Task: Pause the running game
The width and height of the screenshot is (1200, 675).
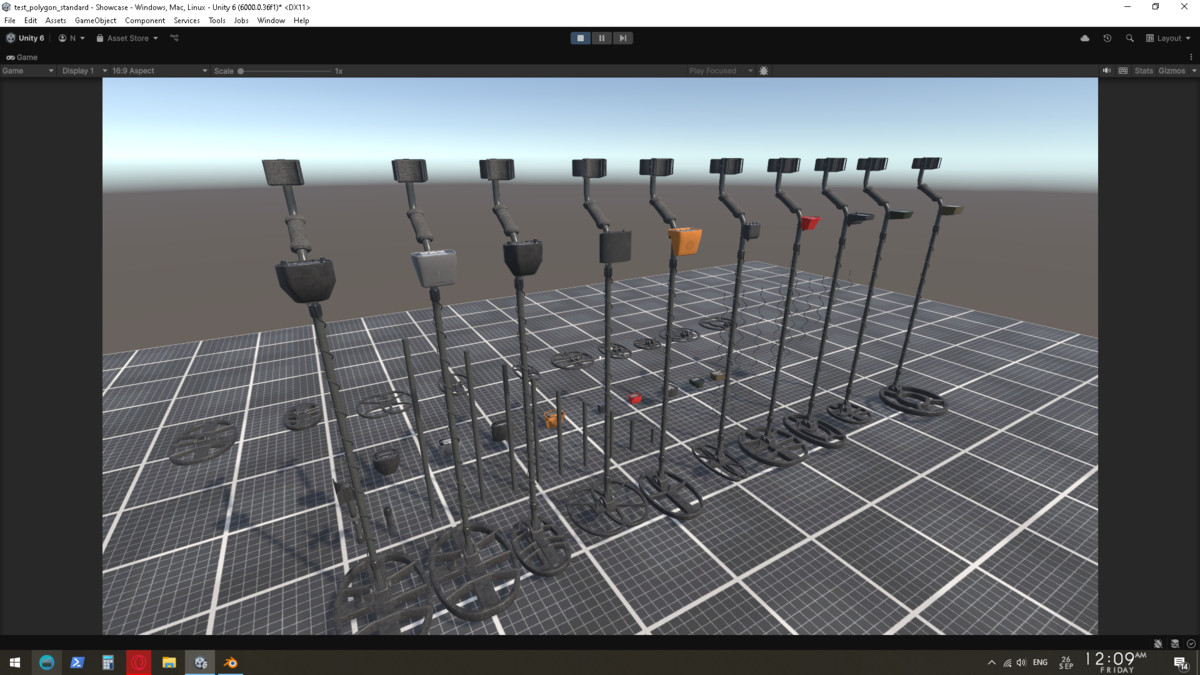Action: point(601,38)
